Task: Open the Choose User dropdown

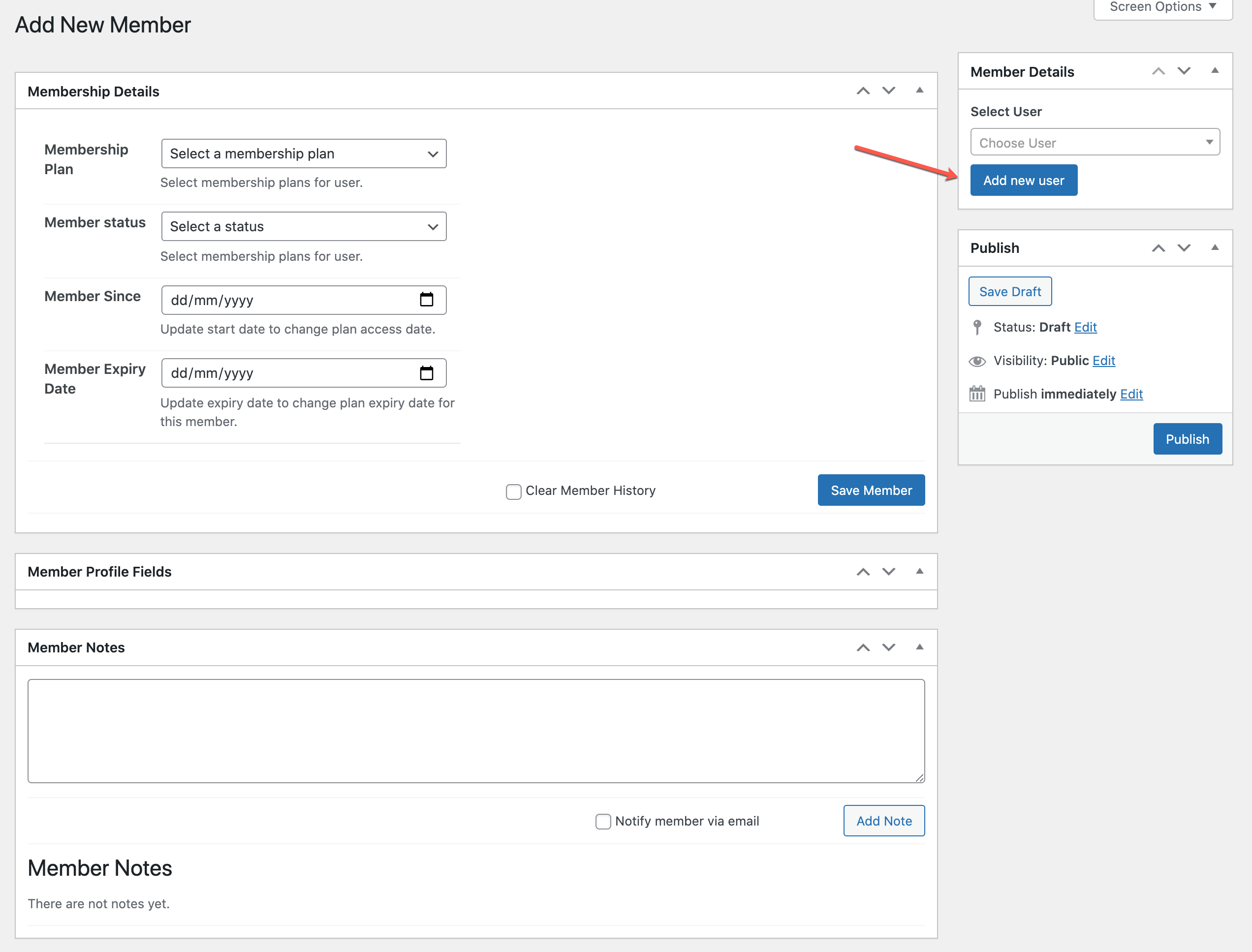Action: pyautogui.click(x=1095, y=142)
